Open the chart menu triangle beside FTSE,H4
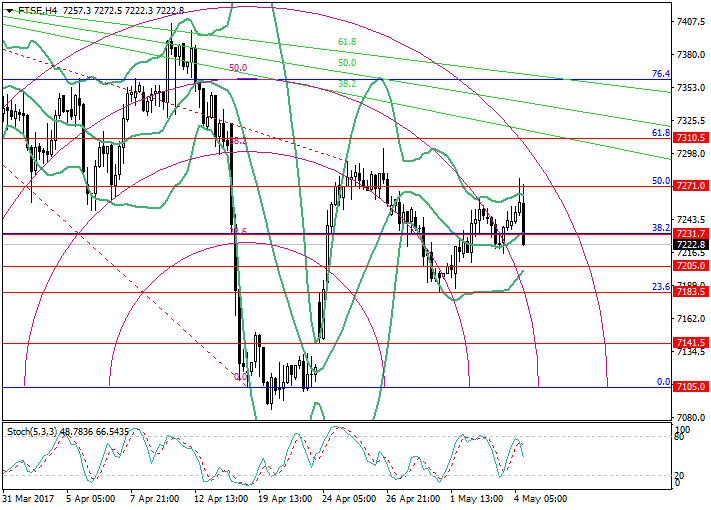The height and width of the screenshot is (510, 711). coord(9,10)
